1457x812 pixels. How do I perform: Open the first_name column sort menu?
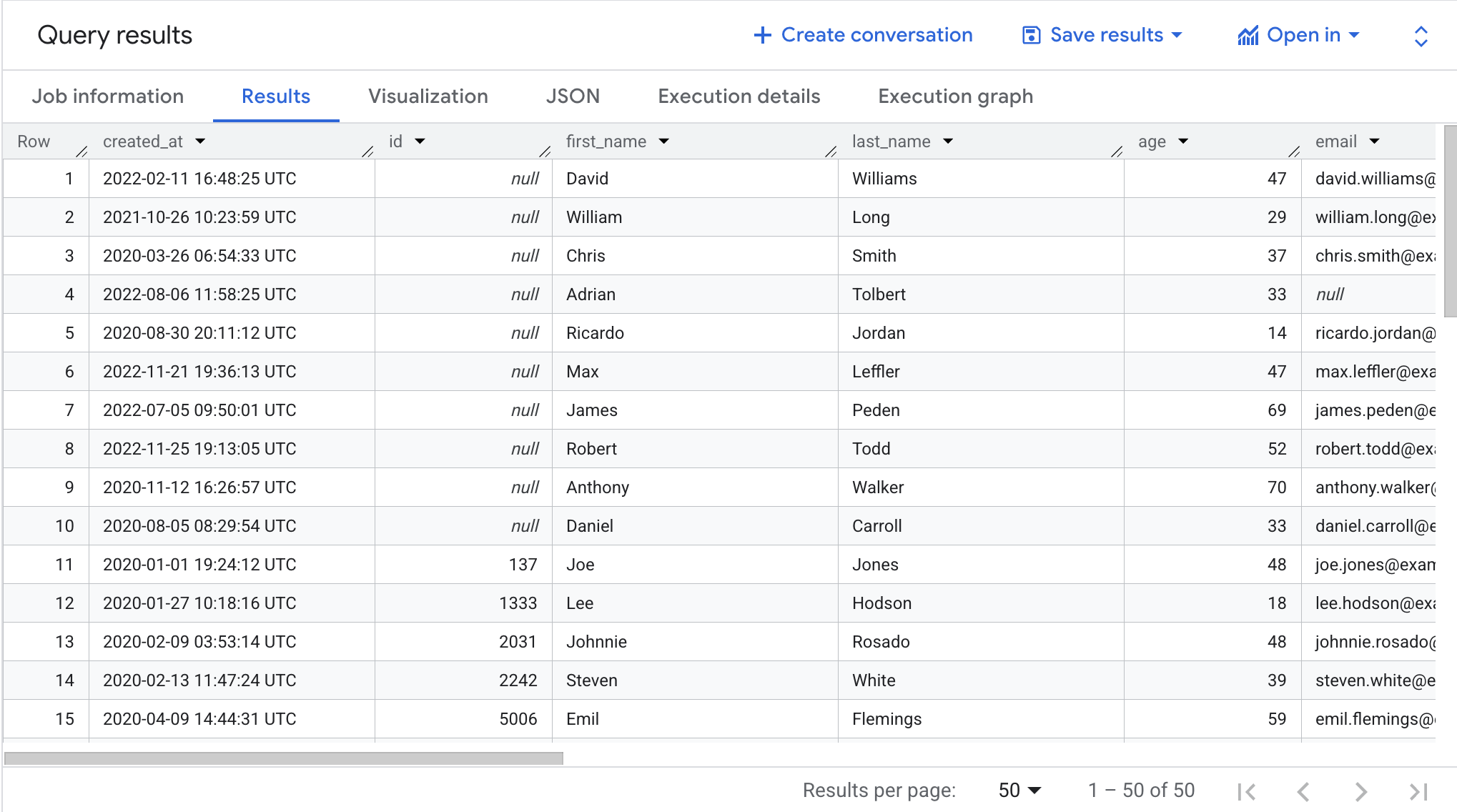click(x=664, y=142)
